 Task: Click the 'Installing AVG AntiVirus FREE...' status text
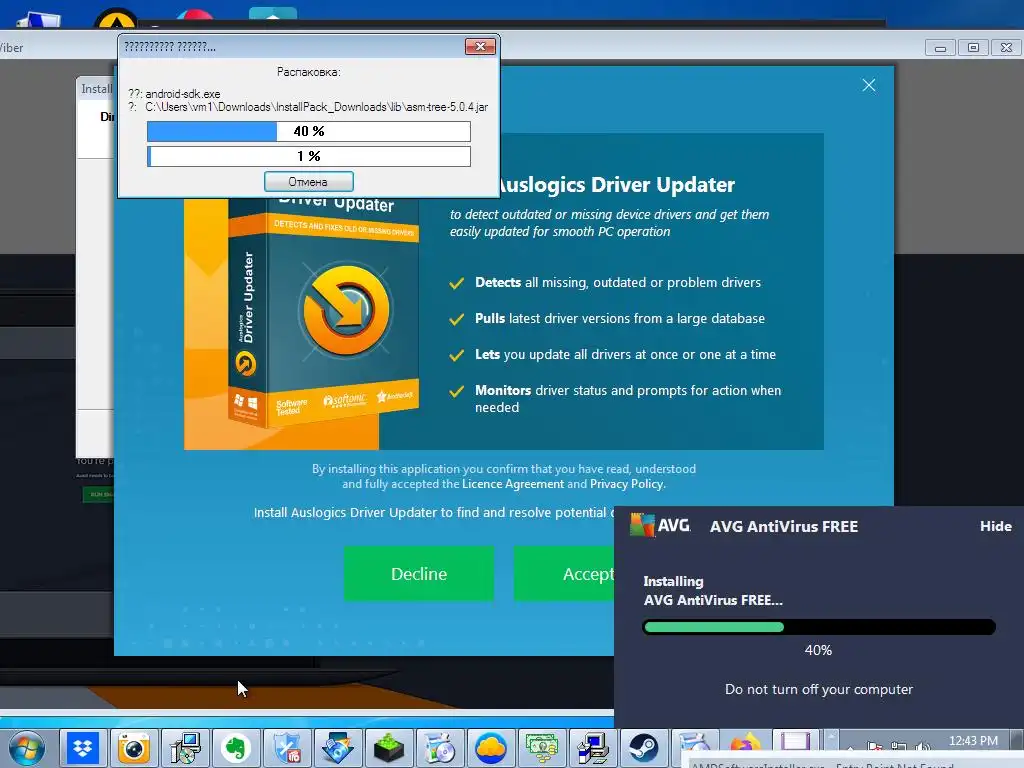pyautogui.click(x=713, y=590)
